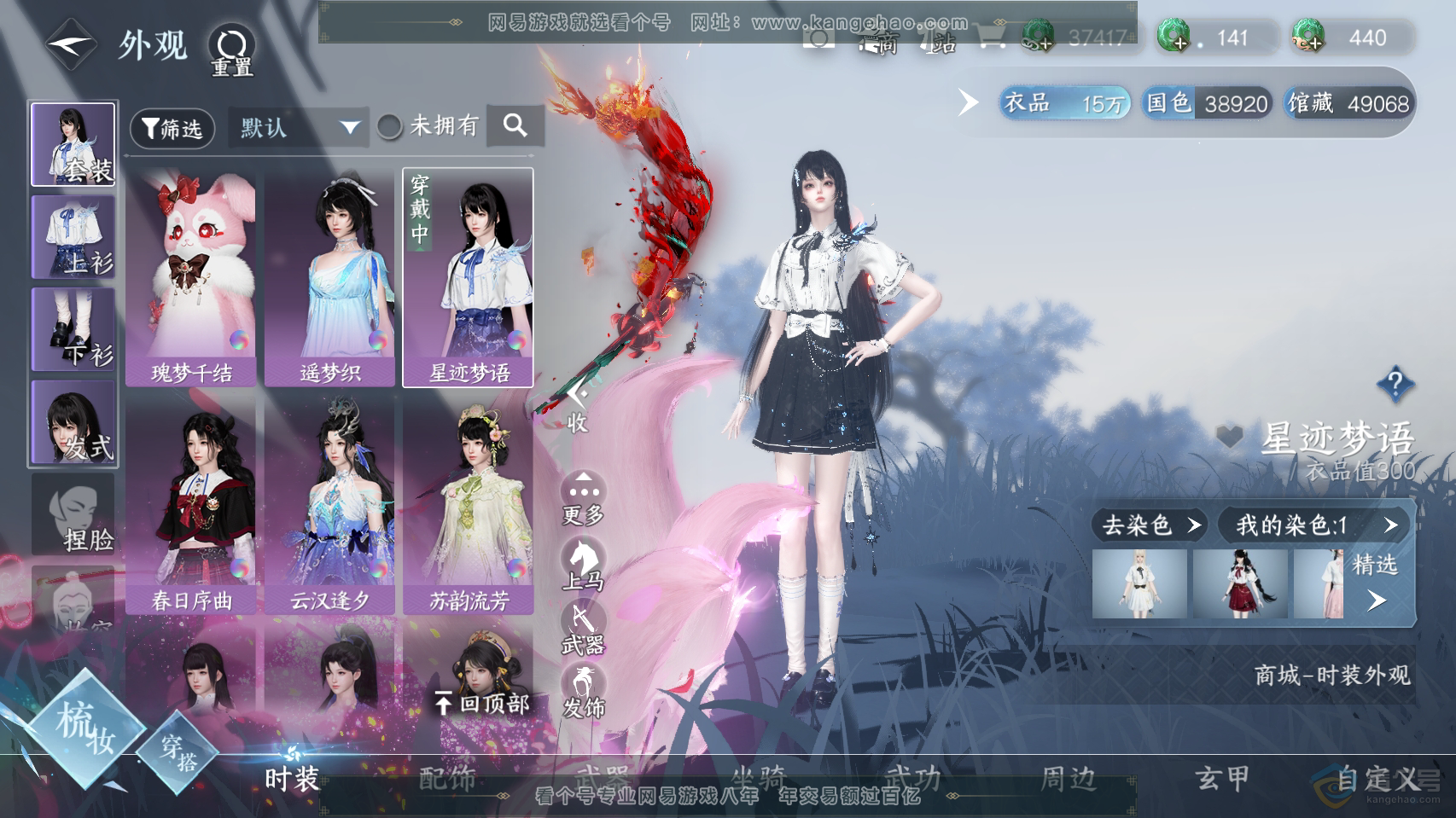Screen dimensions: 1456x818
Task: Select the 套装 category icon
Action: click(73, 144)
